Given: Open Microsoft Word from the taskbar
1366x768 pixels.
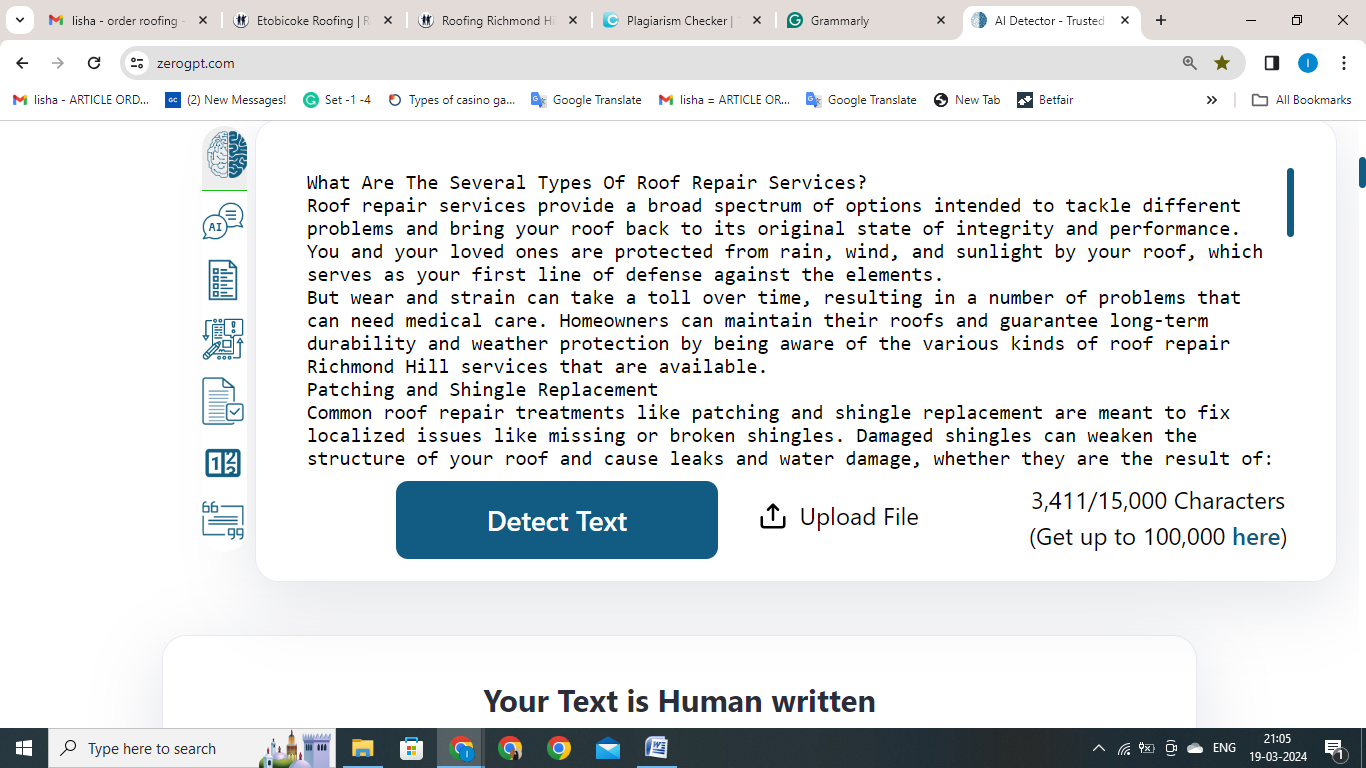Looking at the screenshot, I should pos(657,748).
